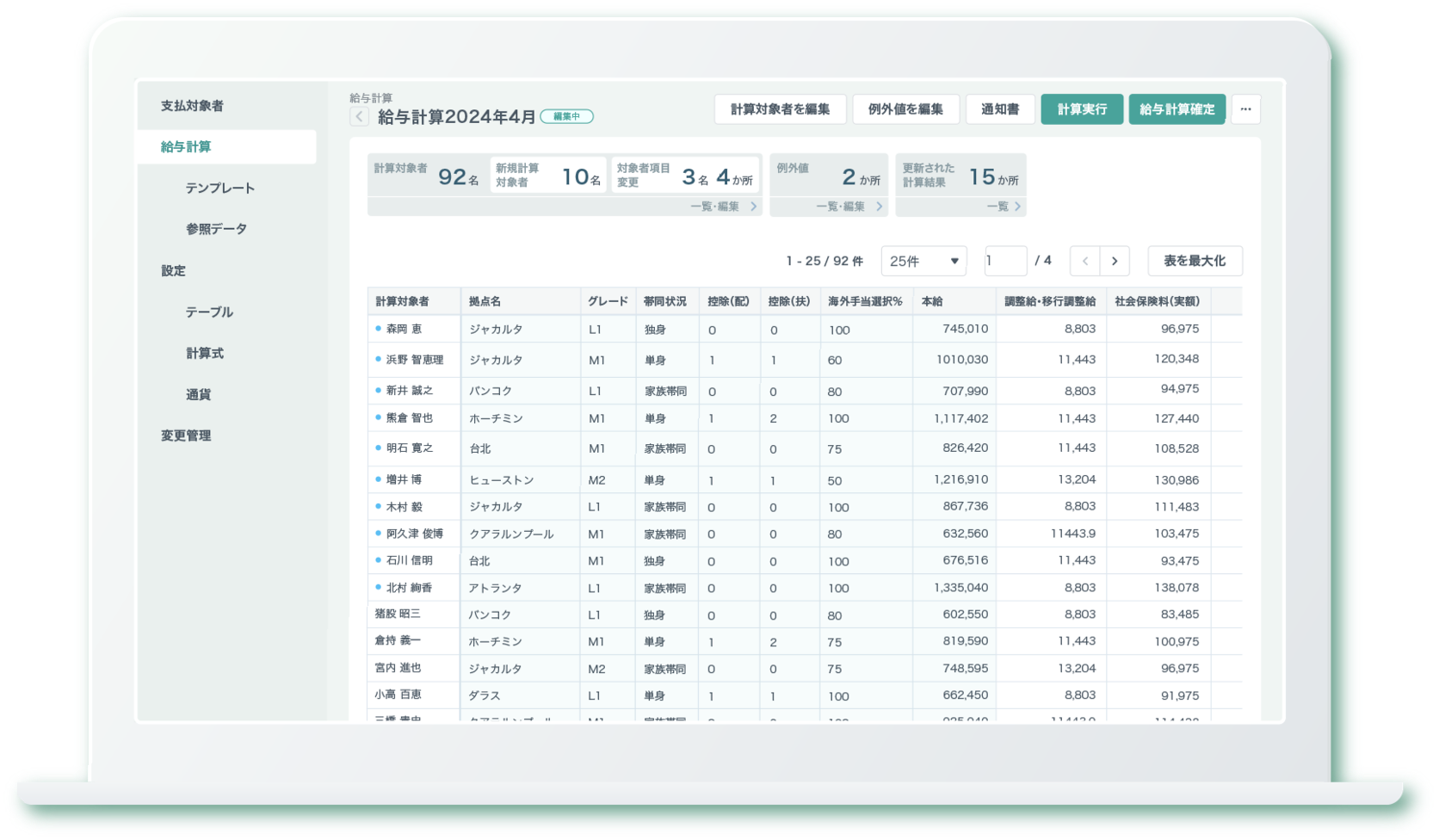The height and width of the screenshot is (840, 1439).
Task: Select employee 新井 誠之 row
Action: click(805, 391)
